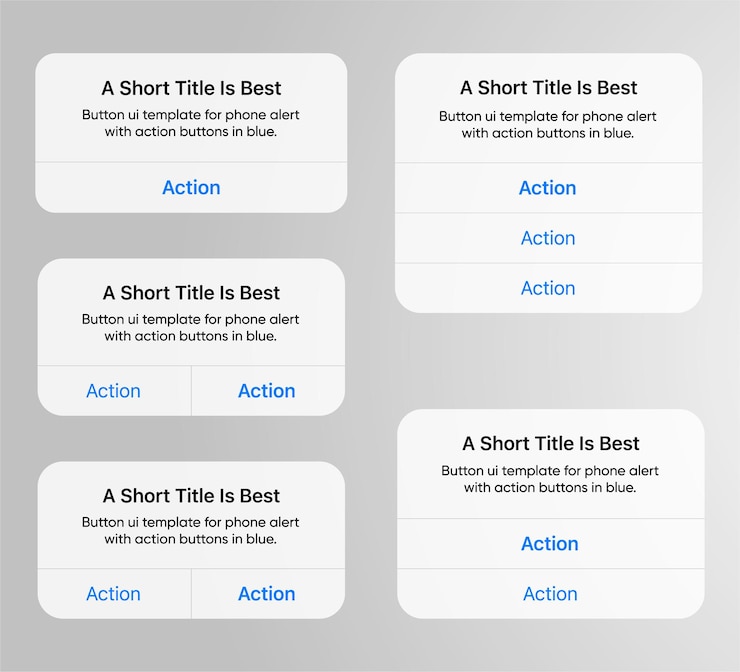Tap the bold right Action in the middle-left alert
Image resolution: width=740 pixels, height=672 pixels.
(267, 391)
